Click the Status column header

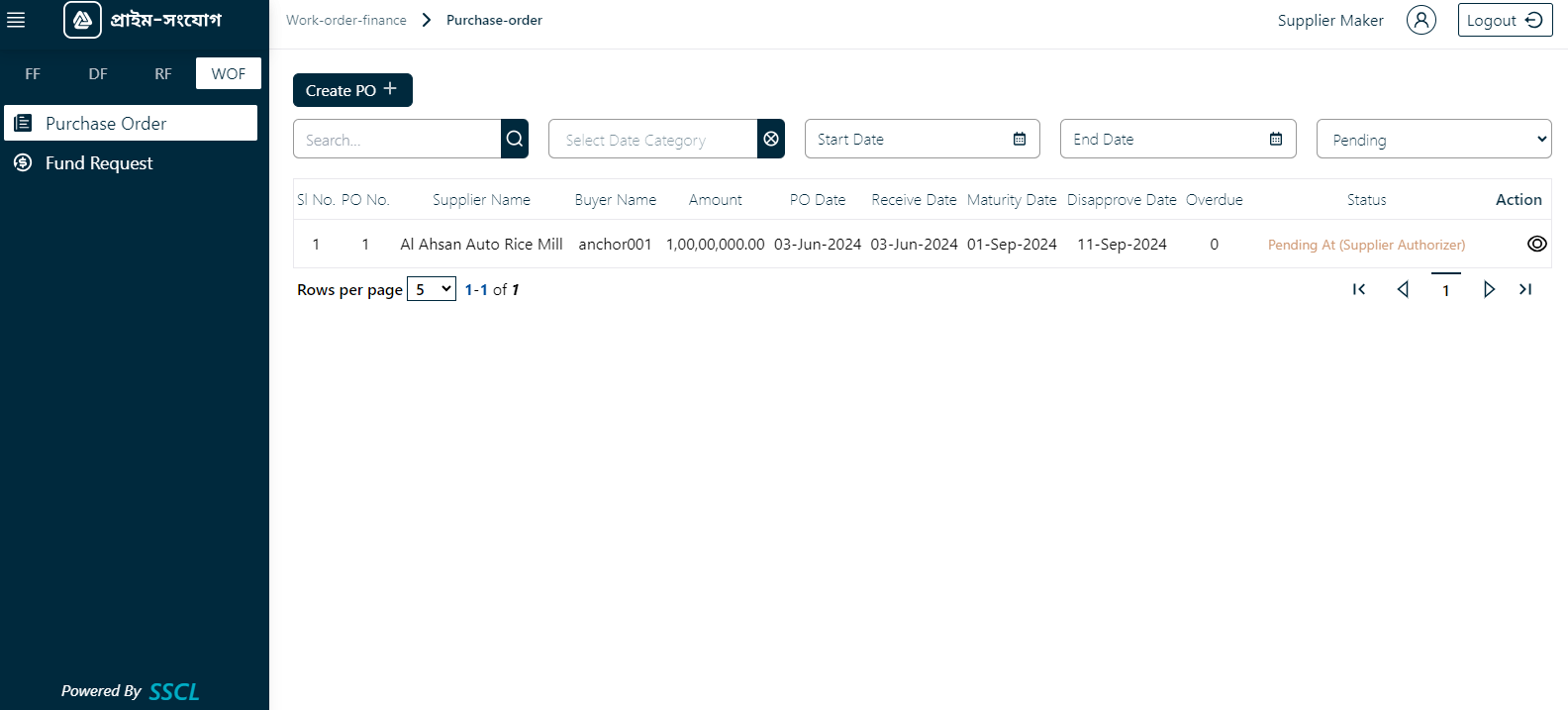coord(1366,199)
